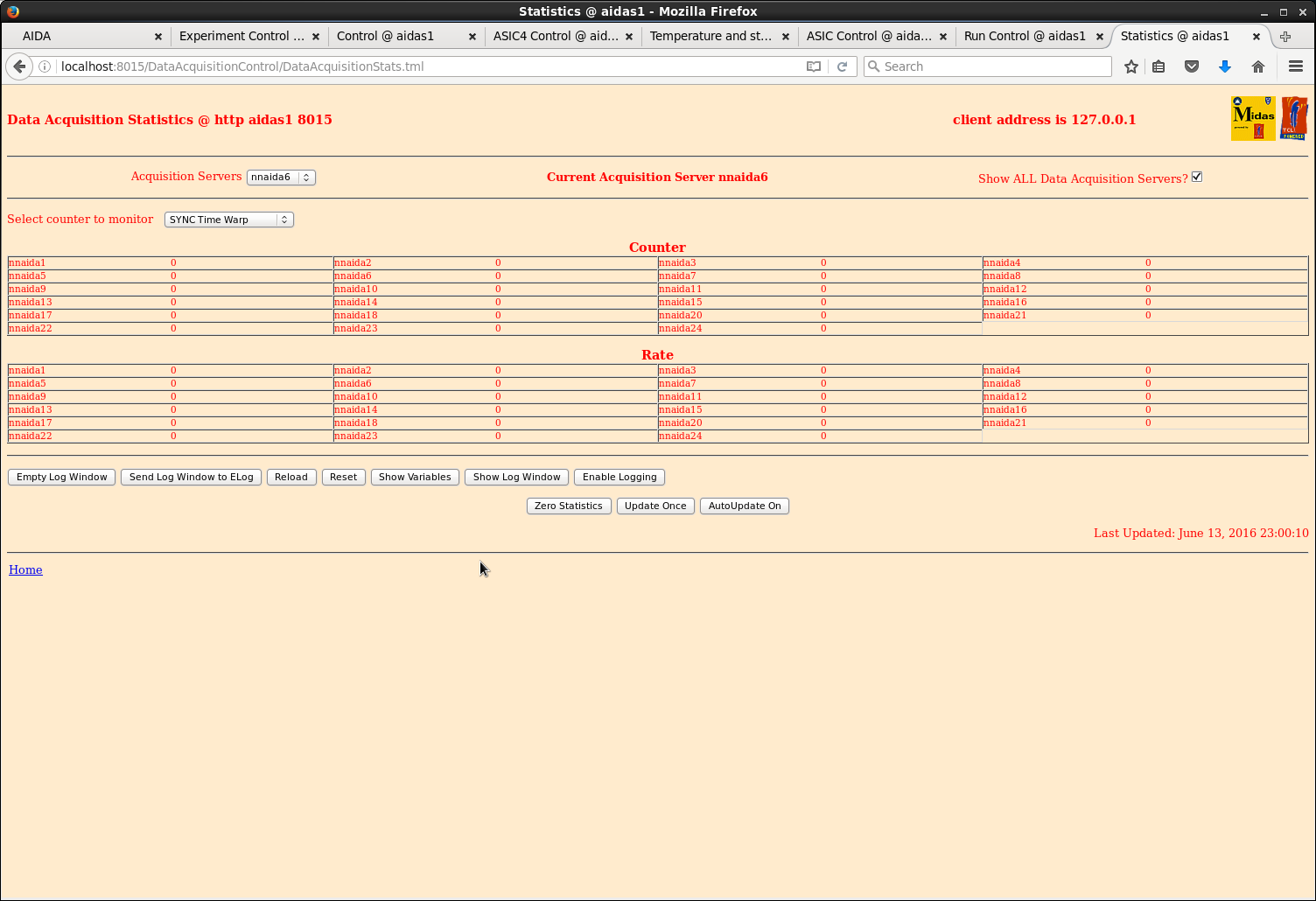
Task: Click the Firefox icon in title bar
Action: [12, 11]
